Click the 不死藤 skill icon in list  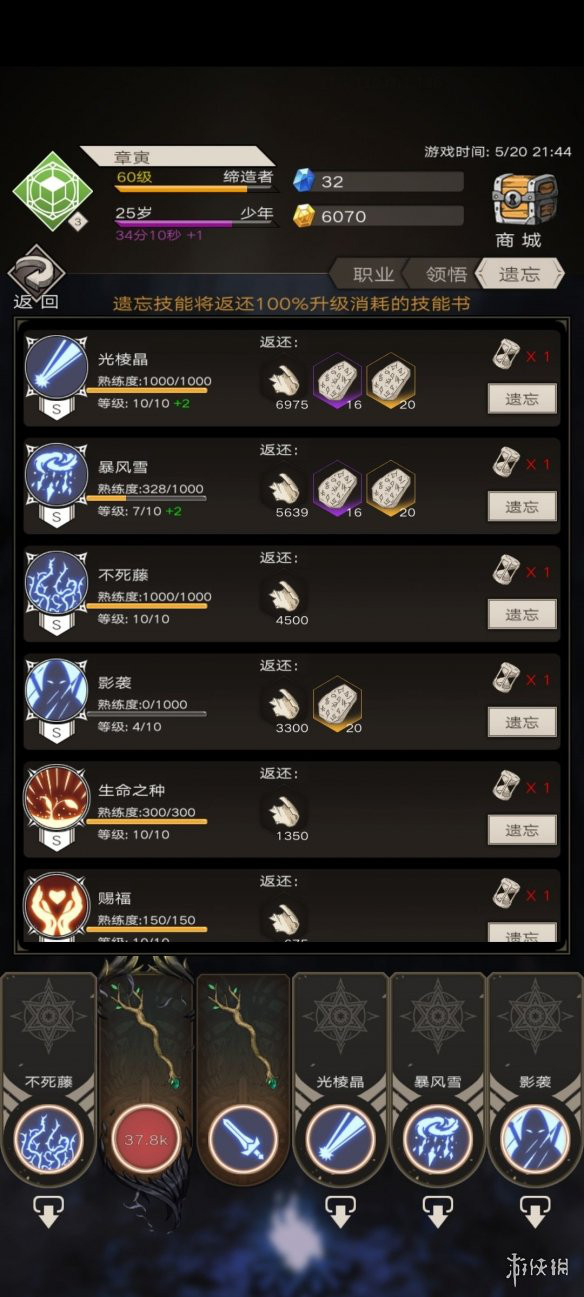click(56, 583)
